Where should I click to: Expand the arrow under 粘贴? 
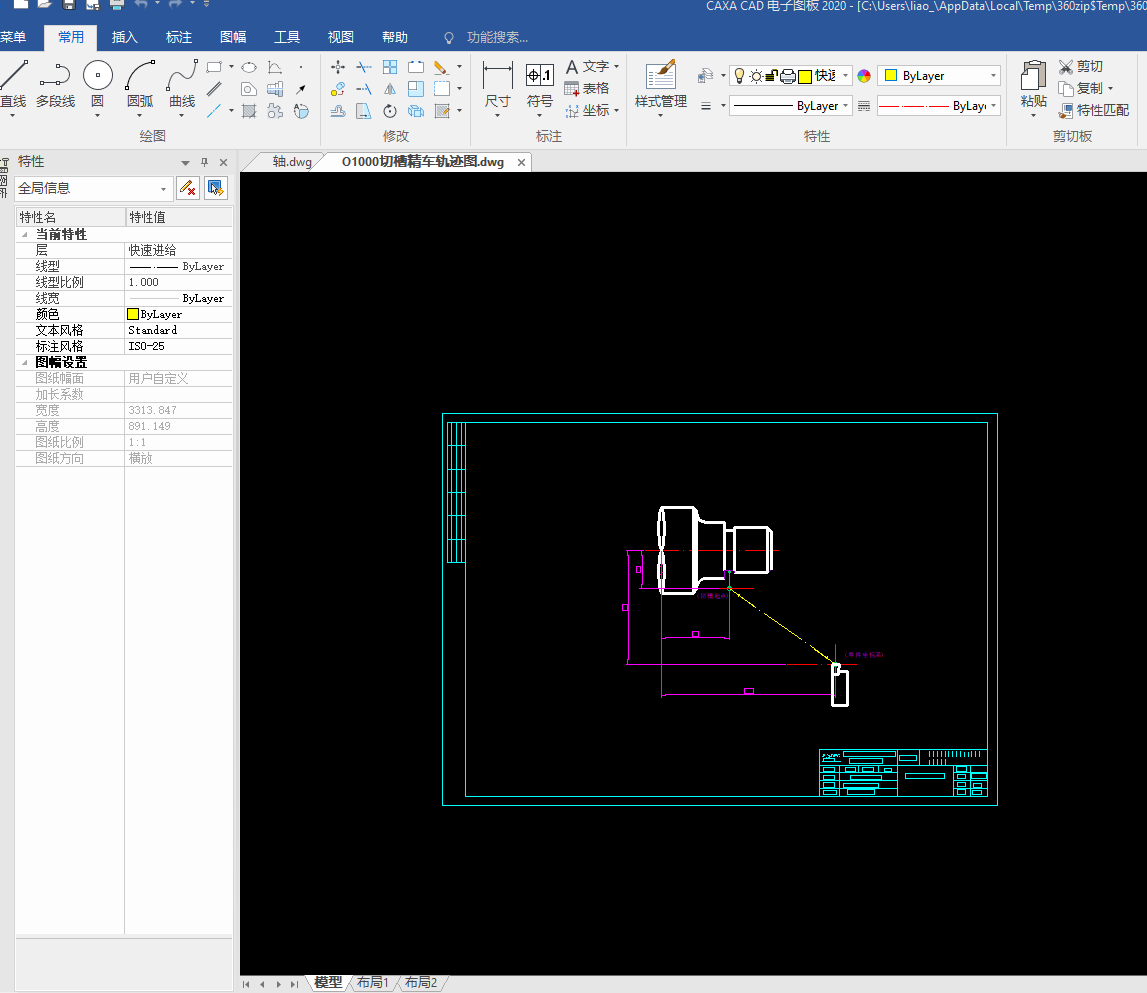[1034, 116]
